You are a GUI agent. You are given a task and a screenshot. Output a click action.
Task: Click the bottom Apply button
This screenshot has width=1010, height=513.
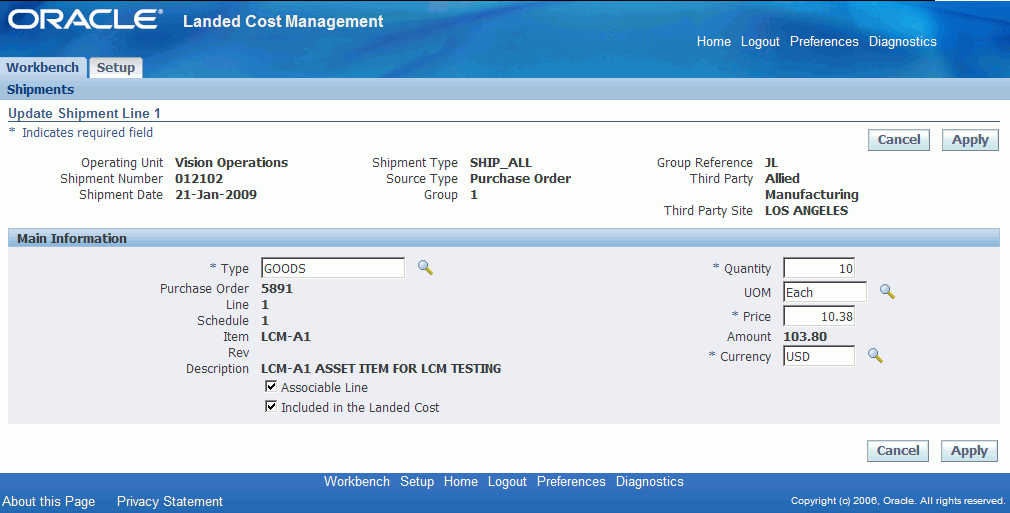tap(969, 451)
